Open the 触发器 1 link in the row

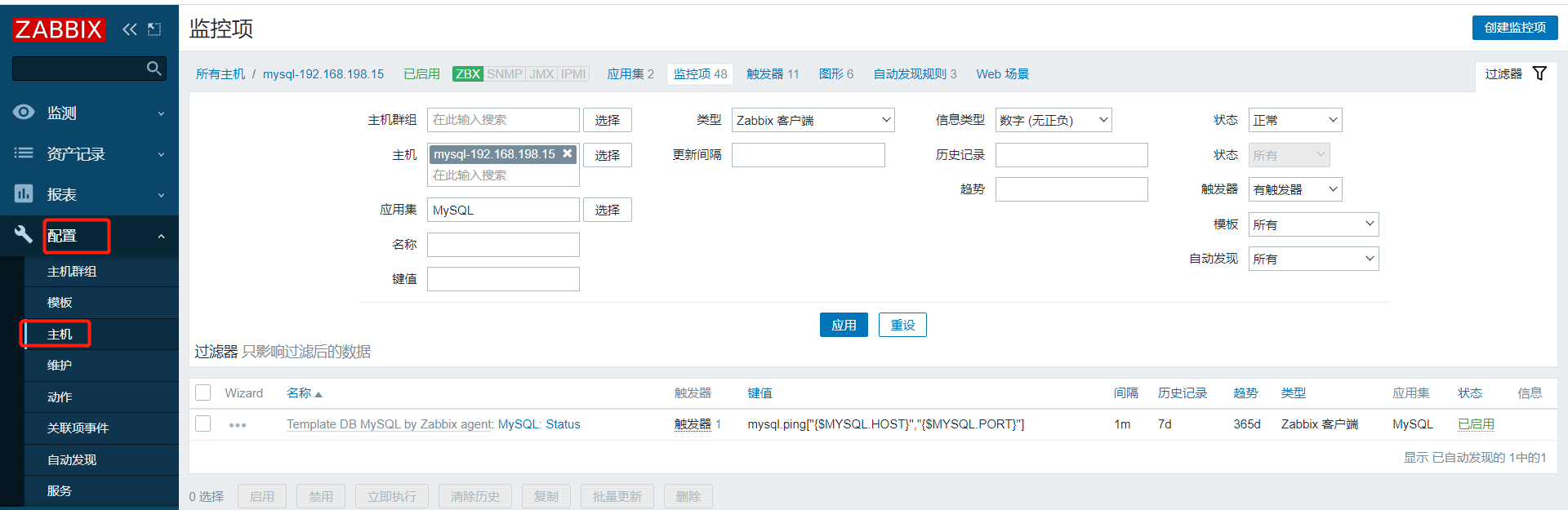[693, 424]
